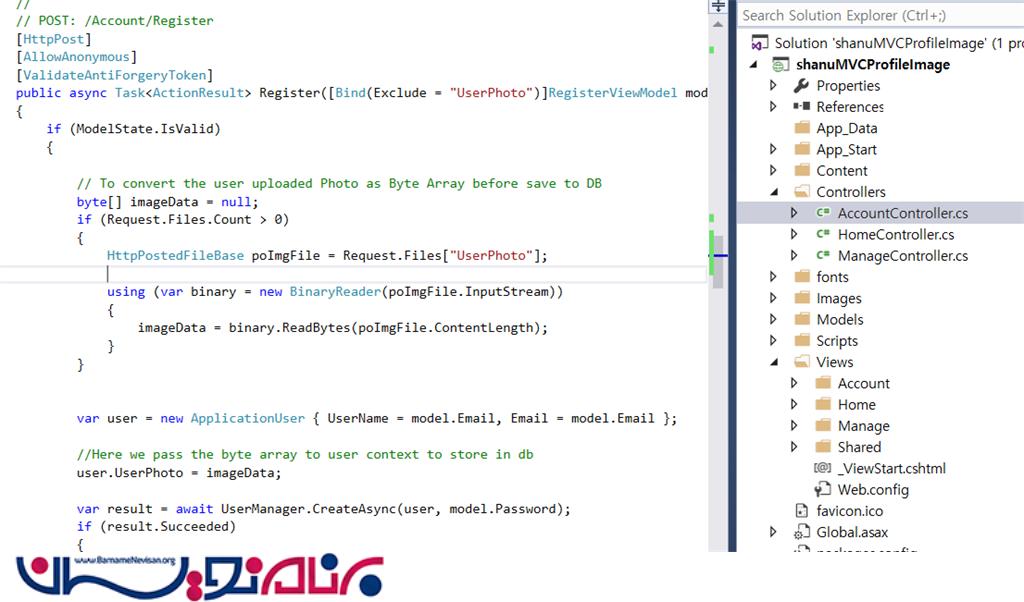Click the C# icon next to ManageController.cs
Viewport: 1024px width, 602px height.
click(823, 256)
